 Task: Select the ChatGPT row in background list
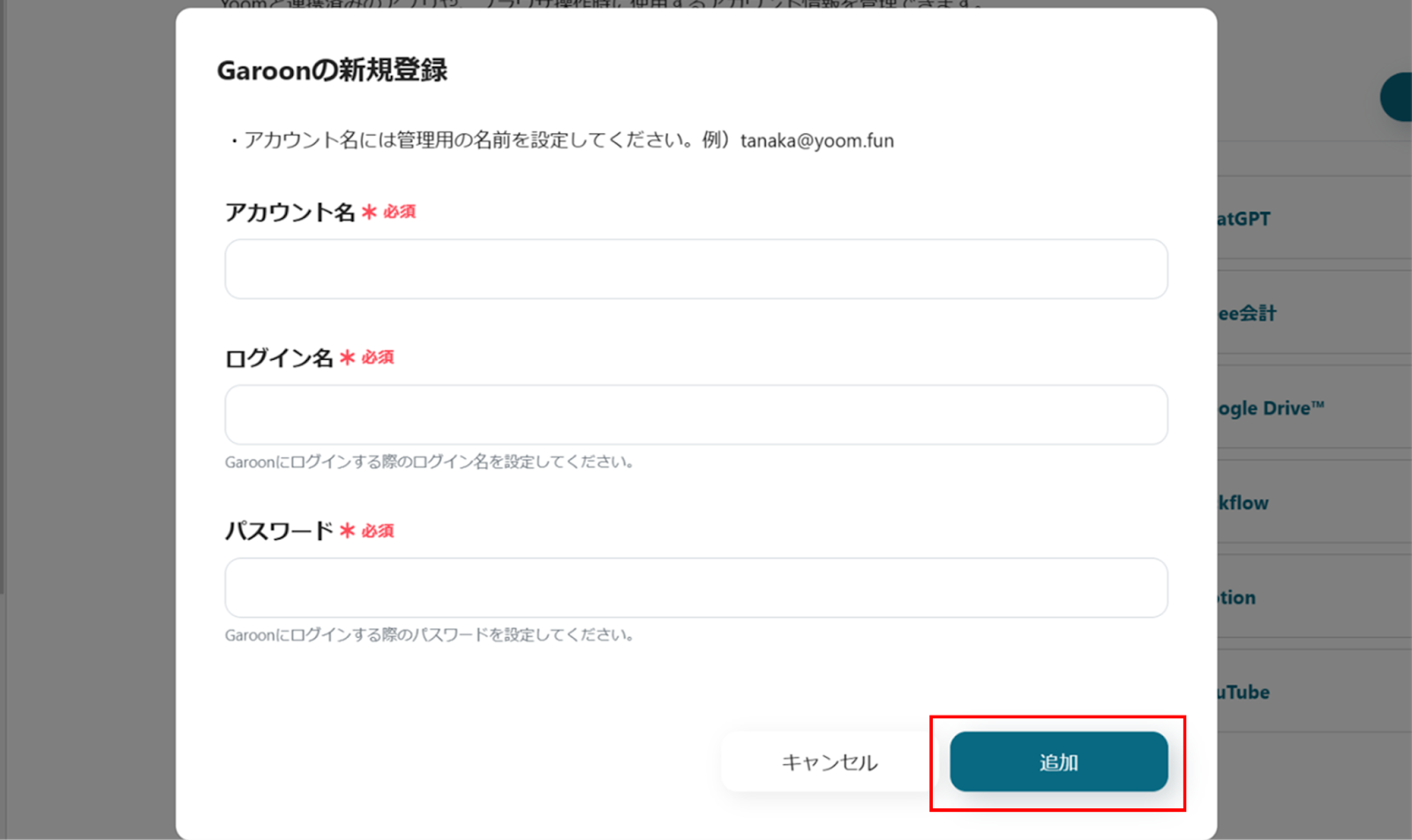(x=1315, y=218)
